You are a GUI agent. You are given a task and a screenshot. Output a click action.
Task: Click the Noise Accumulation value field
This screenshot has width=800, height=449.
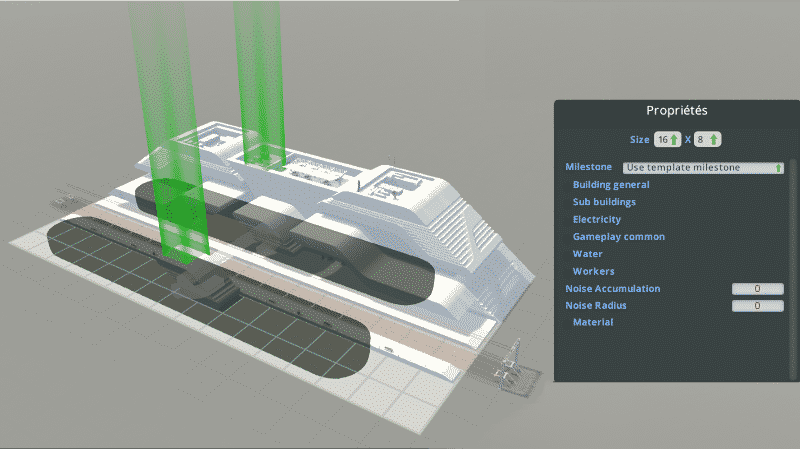(x=757, y=289)
